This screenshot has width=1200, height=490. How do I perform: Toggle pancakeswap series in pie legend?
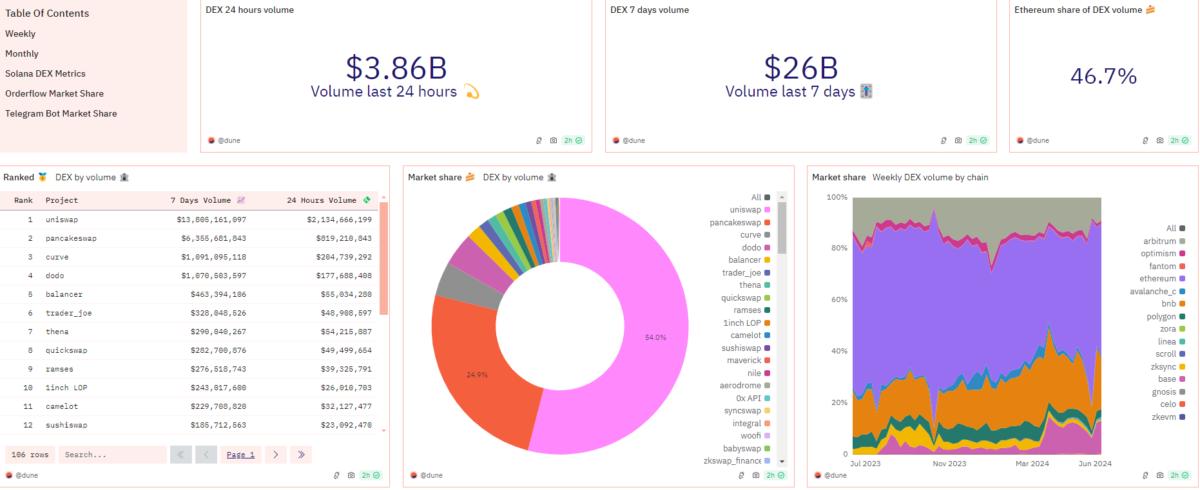pos(741,222)
